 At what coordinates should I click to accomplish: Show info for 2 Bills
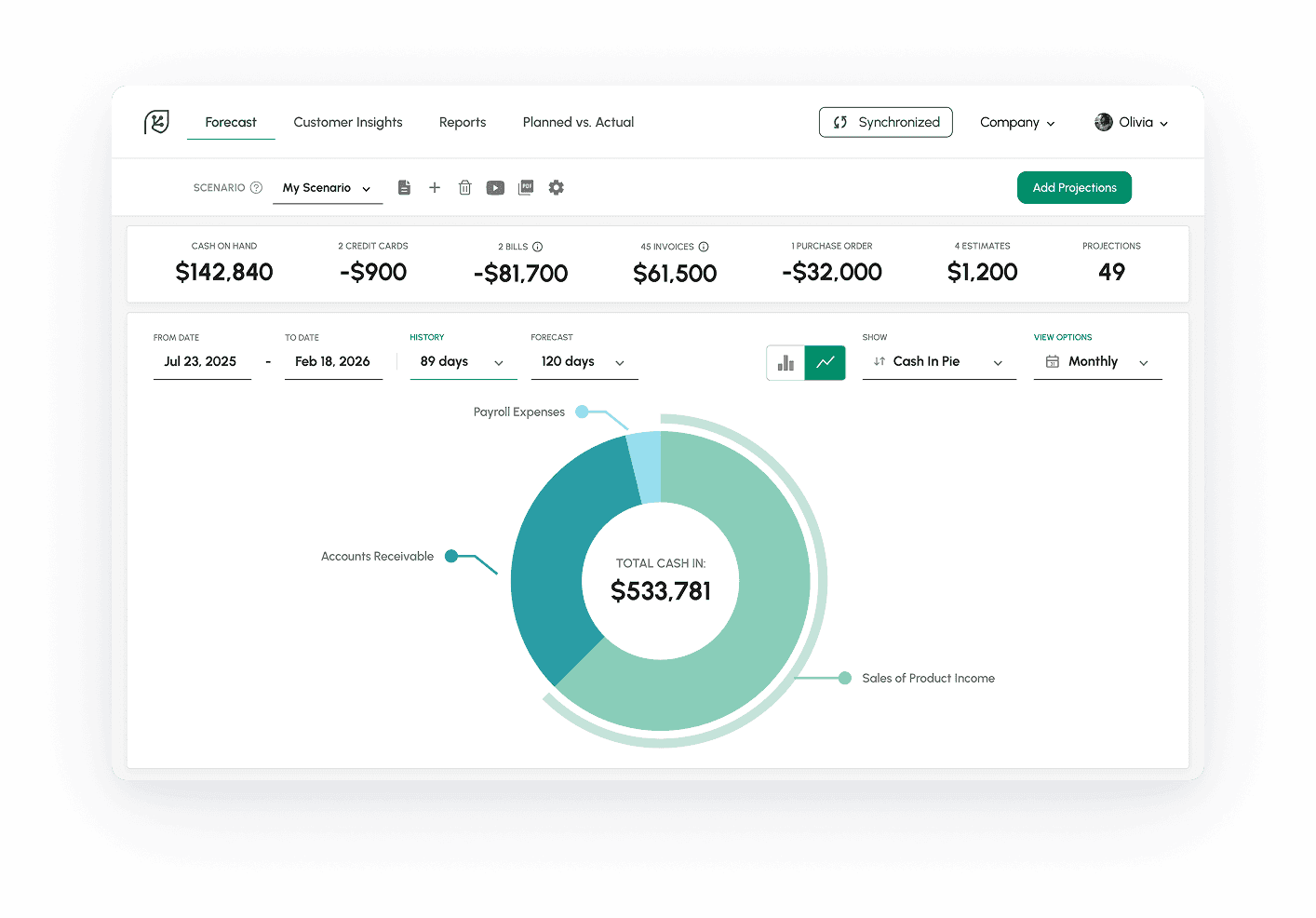pos(537,247)
